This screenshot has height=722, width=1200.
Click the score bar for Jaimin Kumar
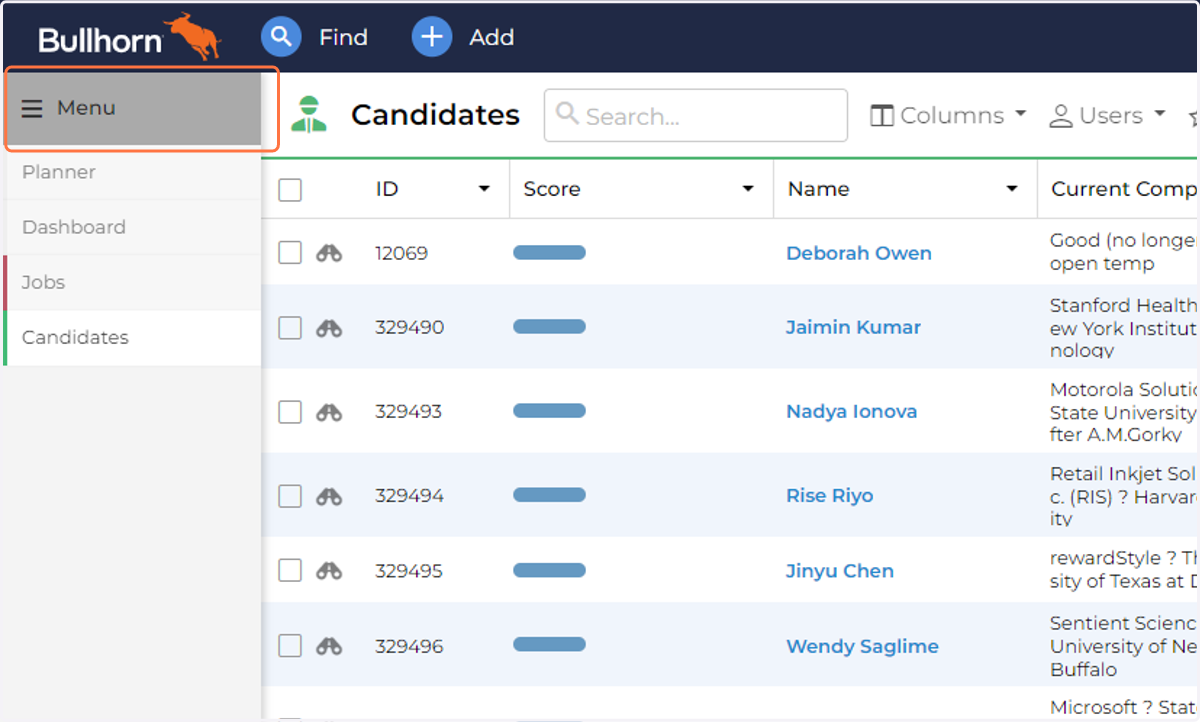tap(549, 327)
